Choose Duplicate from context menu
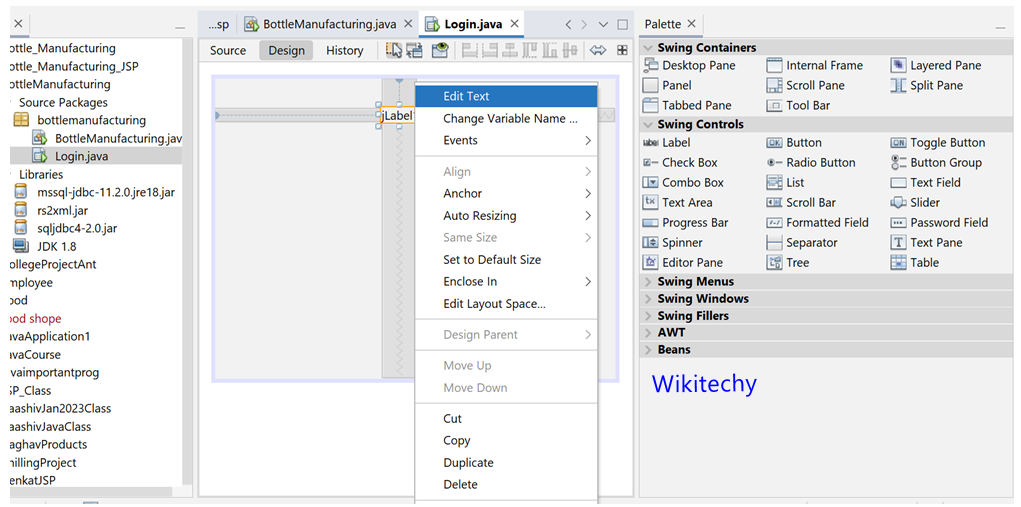This screenshot has width=1021, height=507. (507, 463)
